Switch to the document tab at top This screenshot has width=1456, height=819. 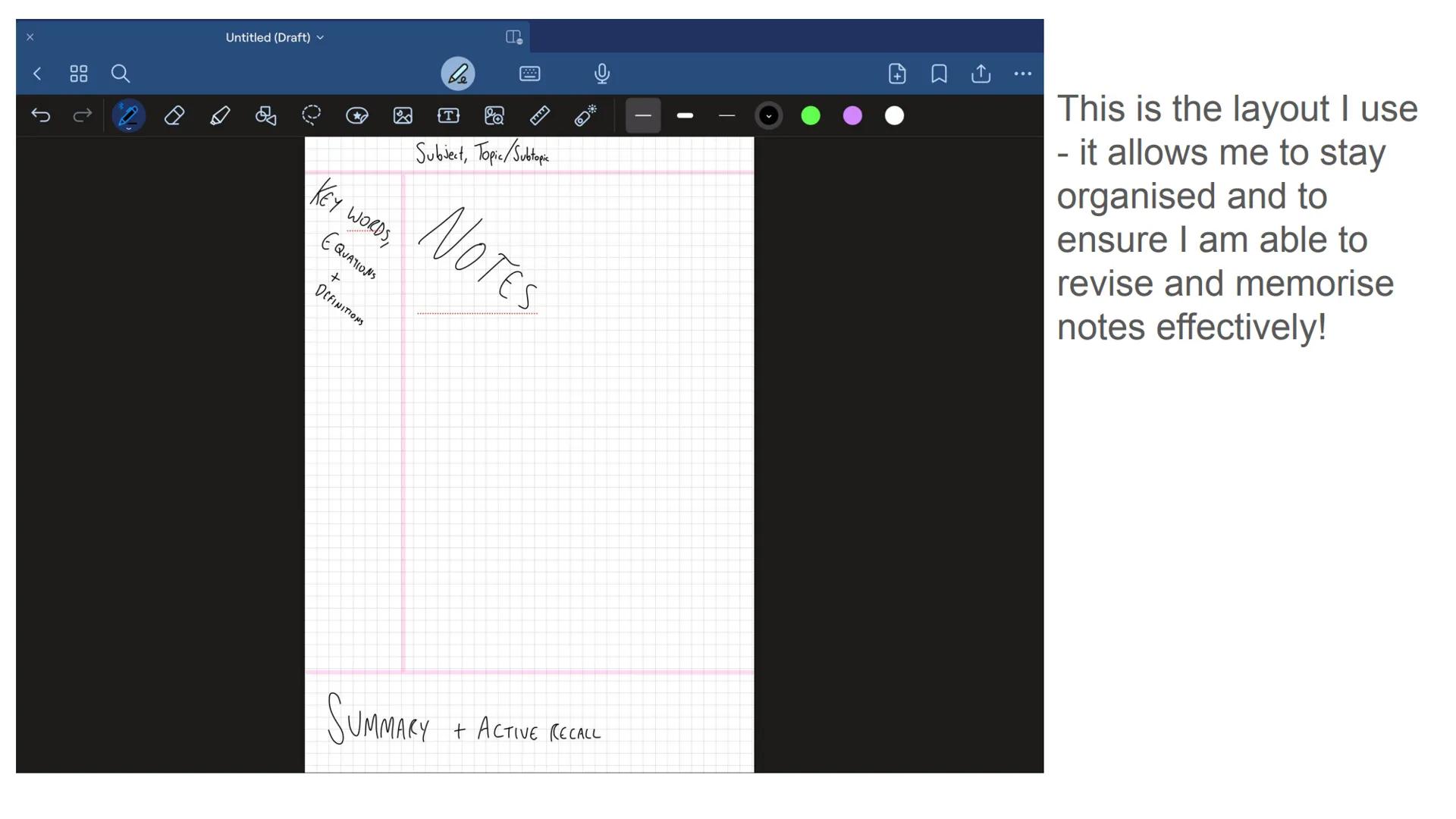click(514, 36)
